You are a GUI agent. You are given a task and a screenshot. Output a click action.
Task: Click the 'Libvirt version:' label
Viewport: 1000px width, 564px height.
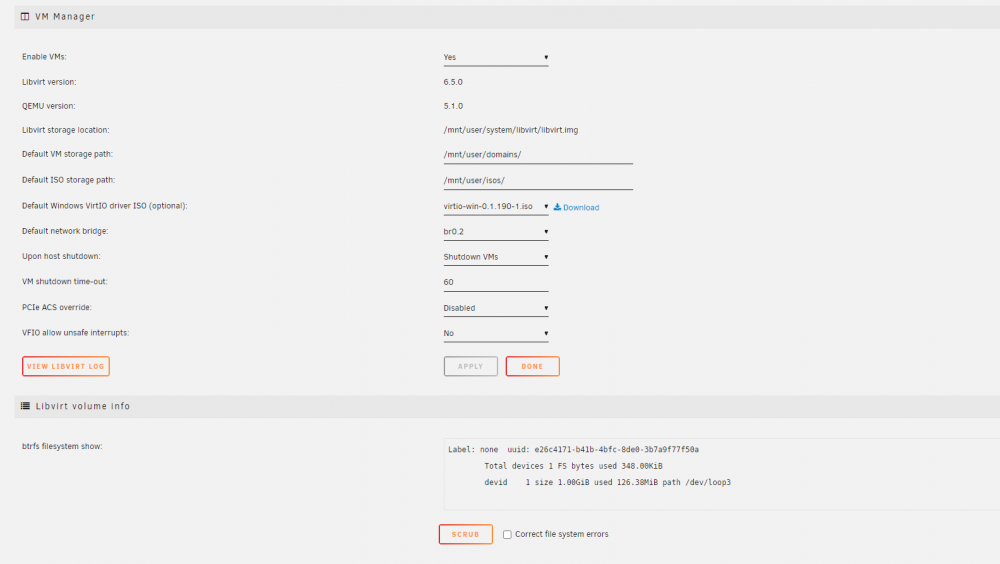(49, 82)
